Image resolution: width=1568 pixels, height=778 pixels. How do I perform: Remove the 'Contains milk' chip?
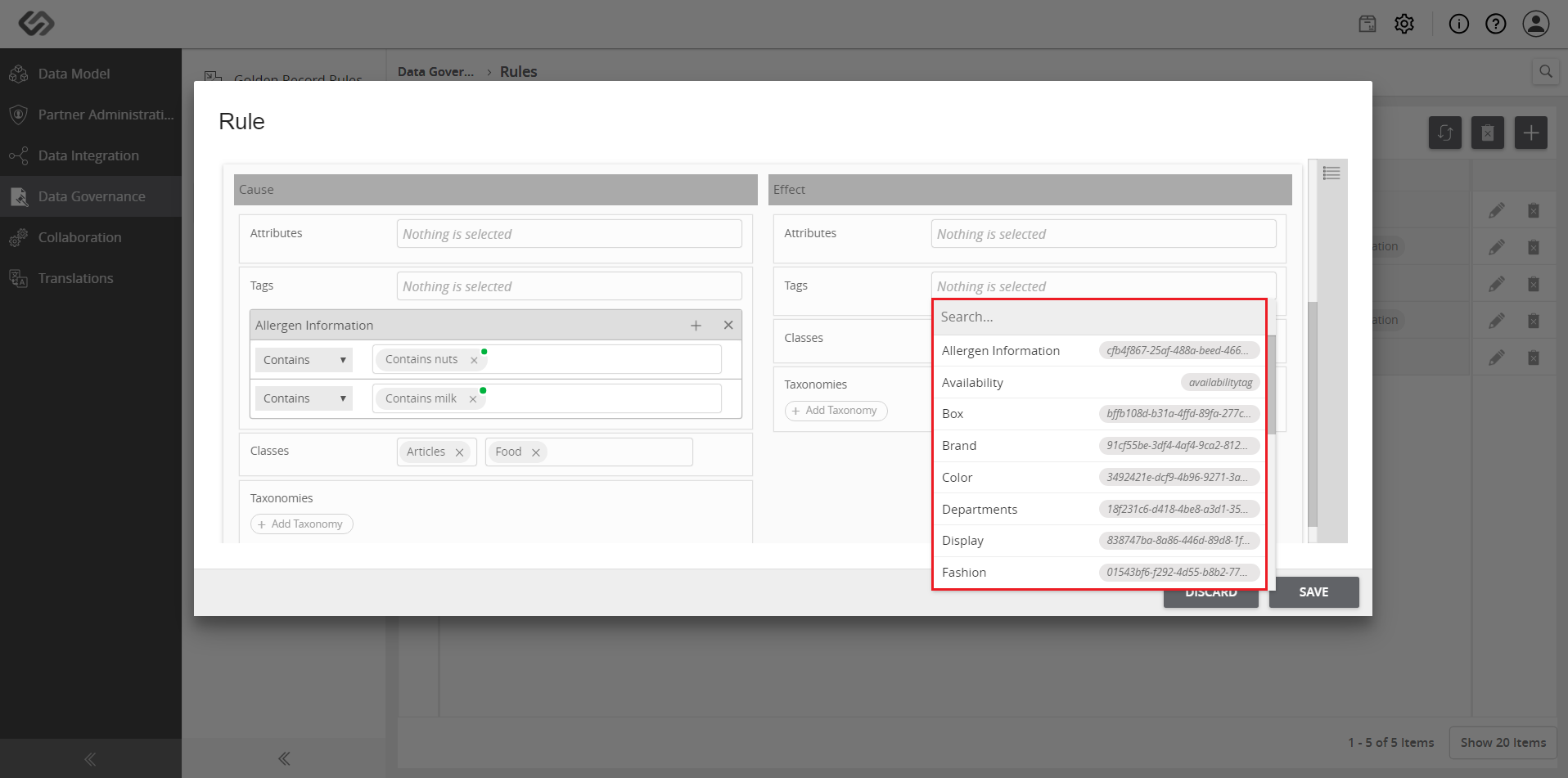pos(472,399)
